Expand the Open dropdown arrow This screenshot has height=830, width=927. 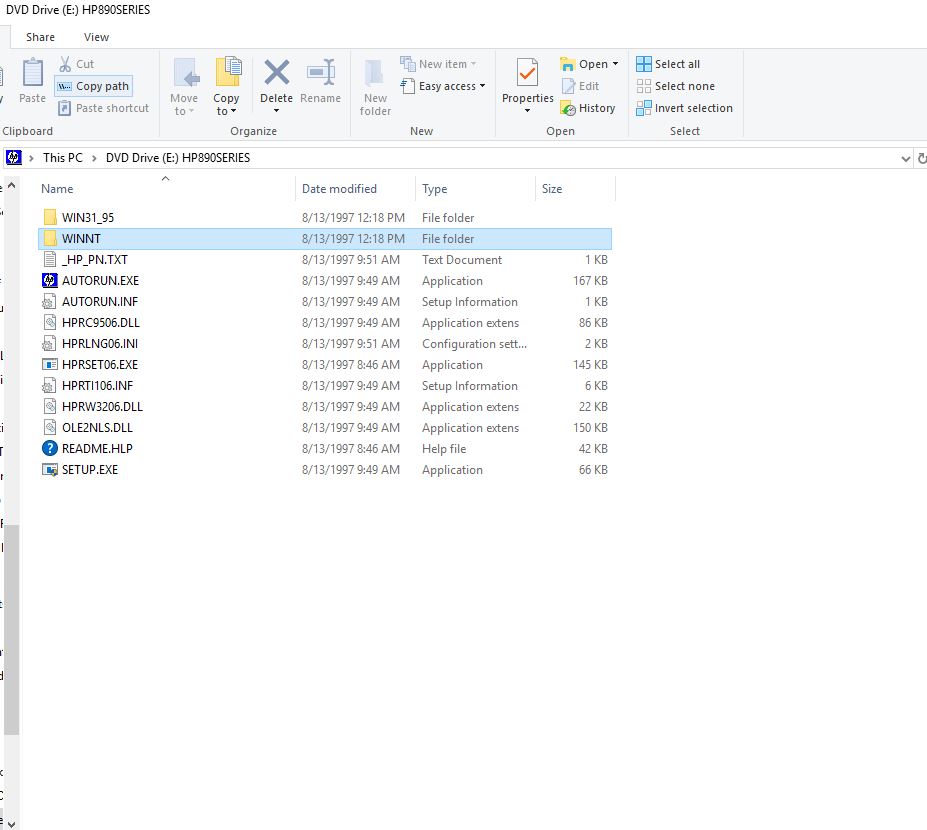coord(615,64)
